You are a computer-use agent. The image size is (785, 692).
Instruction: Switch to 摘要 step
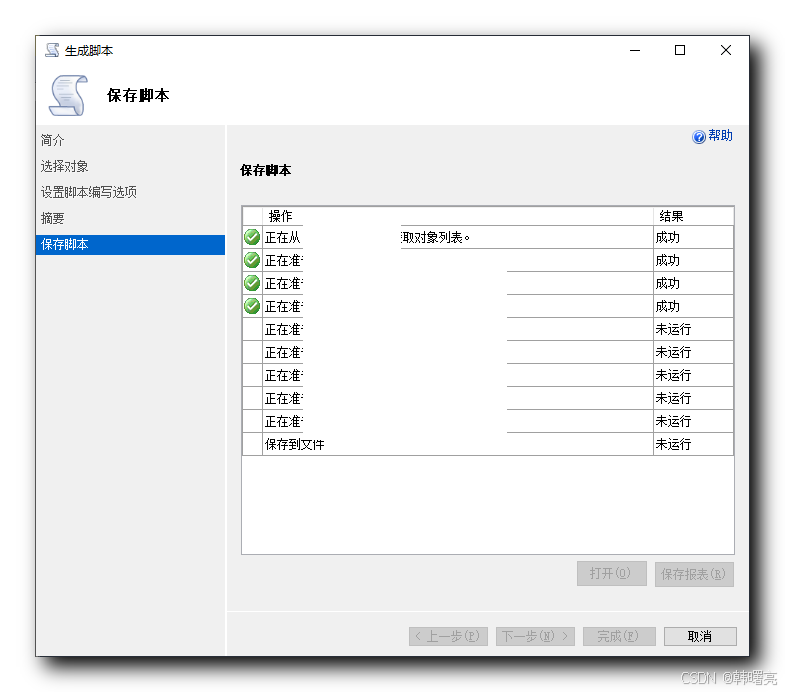click(53, 218)
